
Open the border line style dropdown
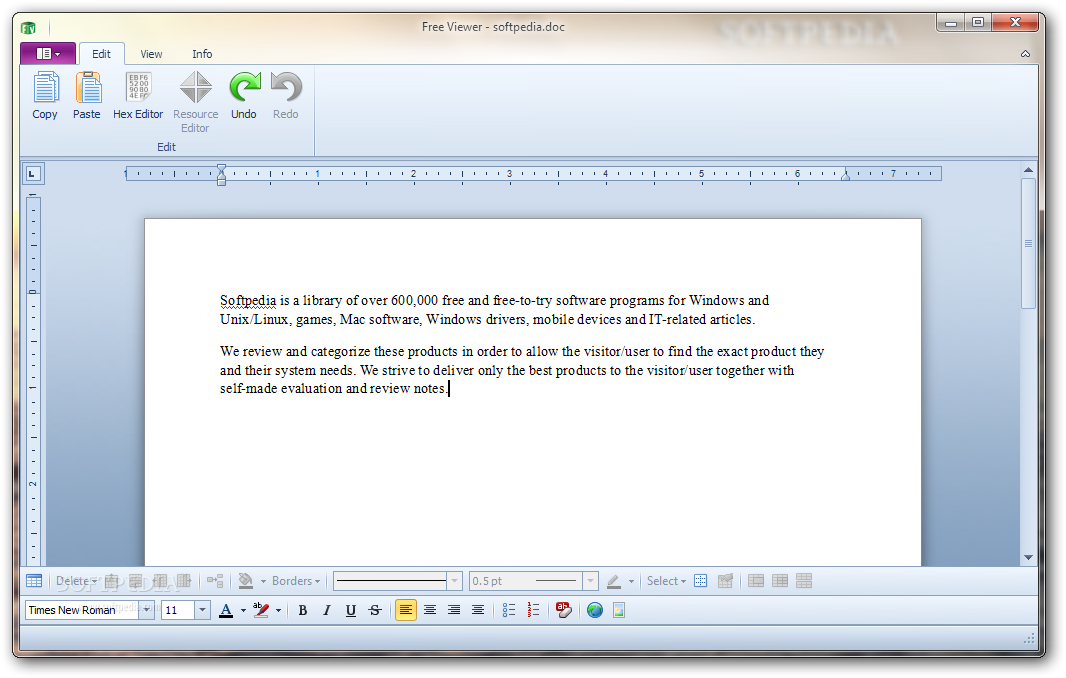(x=455, y=581)
